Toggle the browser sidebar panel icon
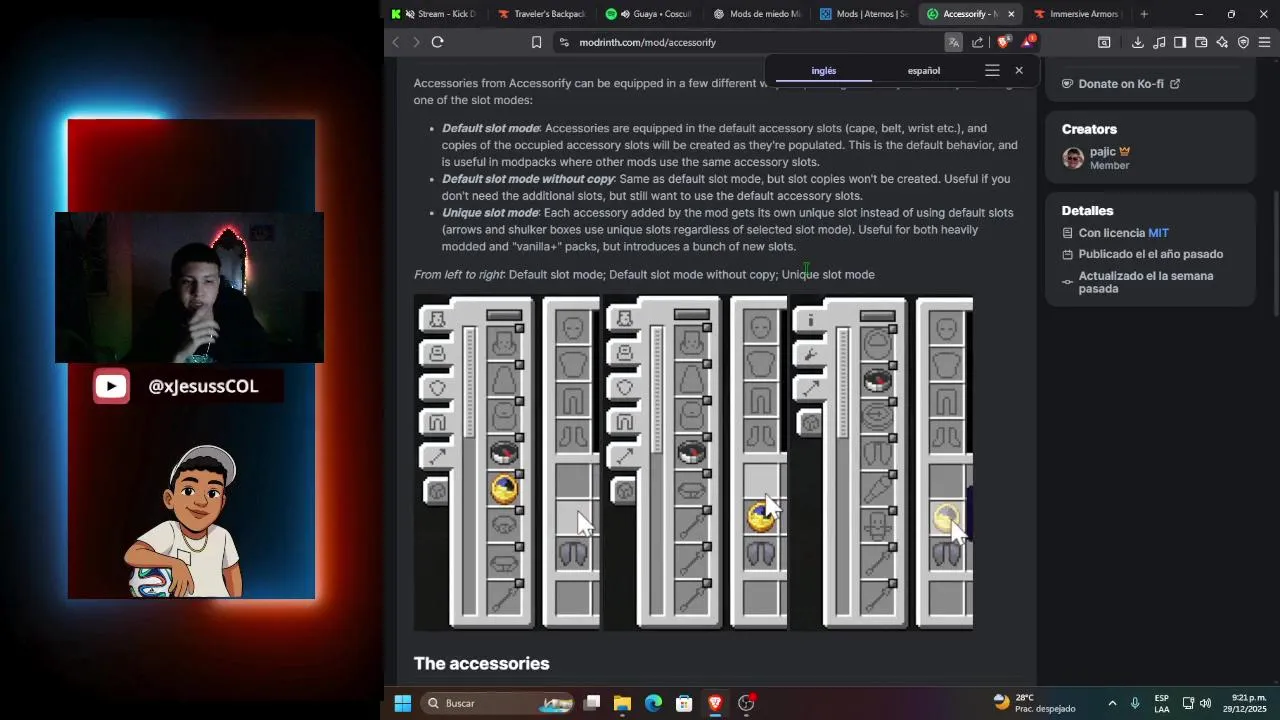Screen dimensions: 1280x720 (x=1180, y=42)
